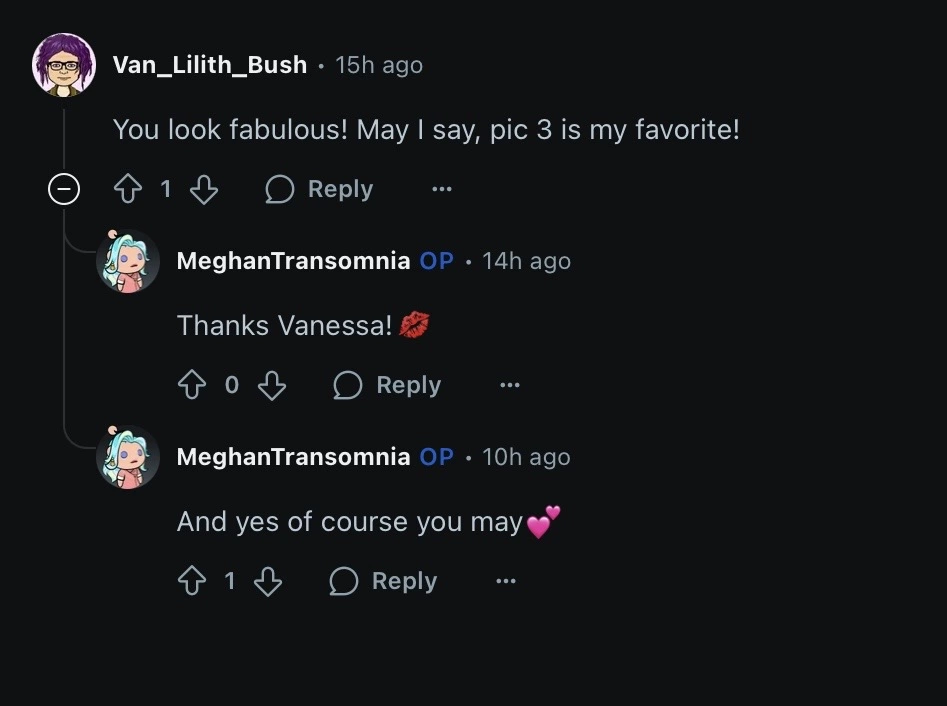Upvote Van_Lilith_Bush's comment

(128, 189)
